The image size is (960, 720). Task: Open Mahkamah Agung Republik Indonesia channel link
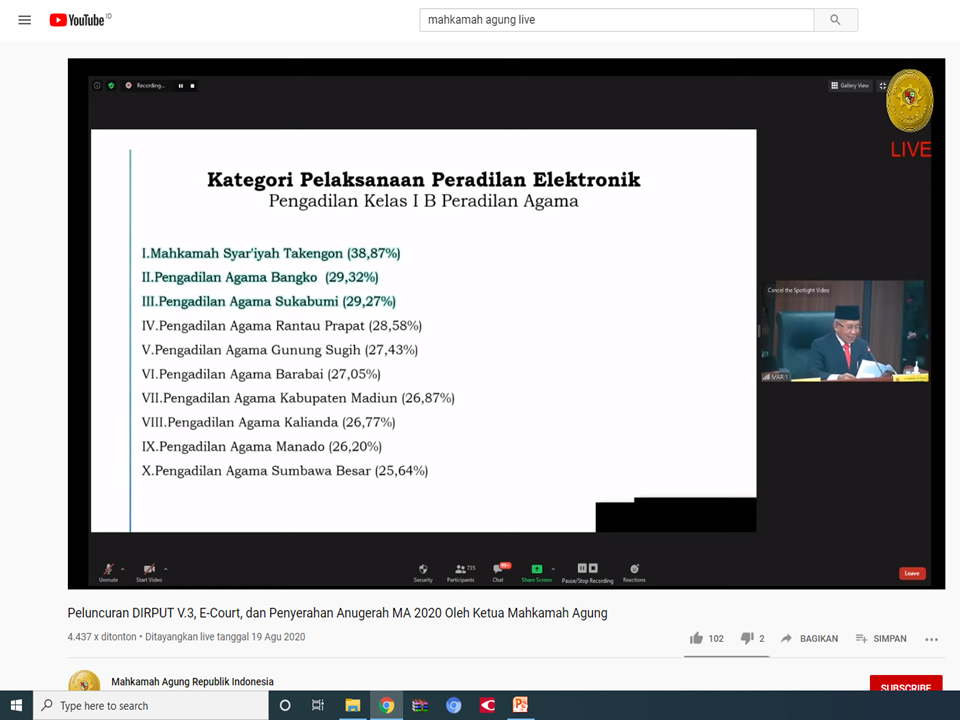point(192,682)
